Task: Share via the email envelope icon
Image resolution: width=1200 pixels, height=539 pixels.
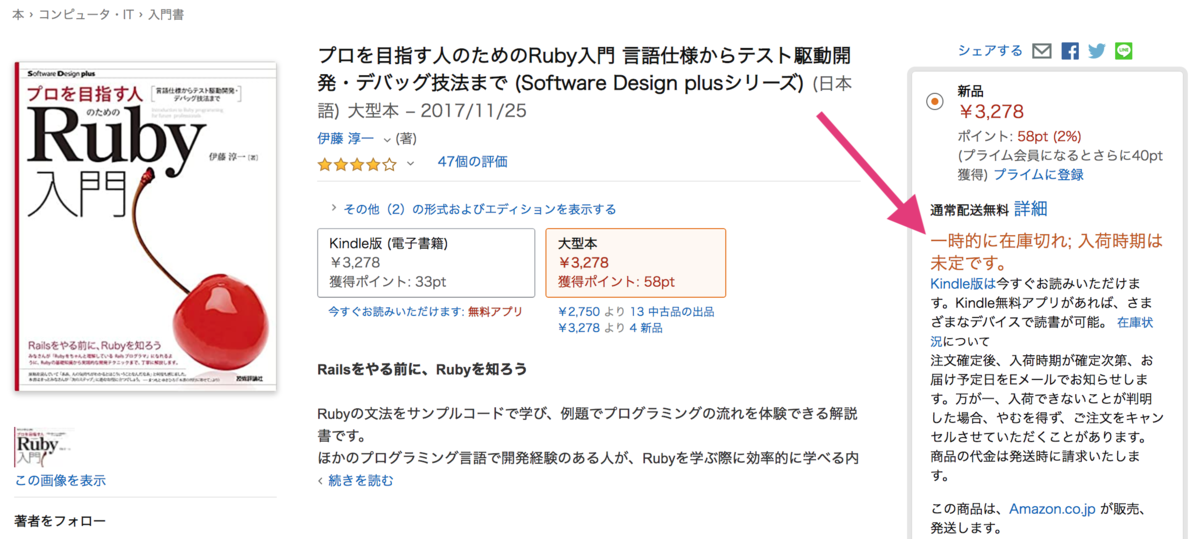Action: tap(1042, 51)
